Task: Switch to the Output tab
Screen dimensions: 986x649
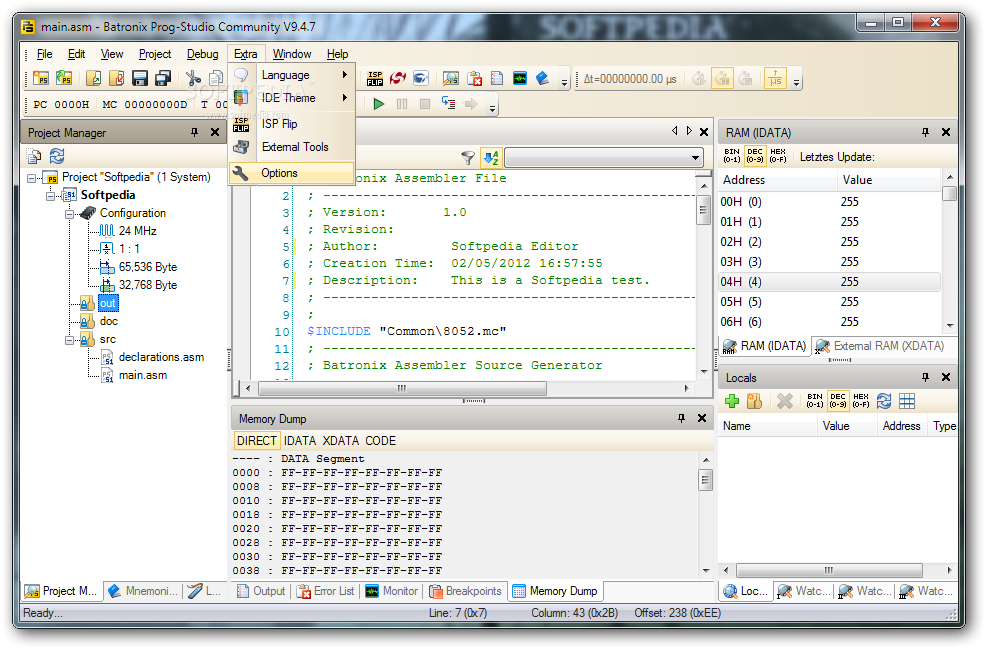Action: click(x=262, y=591)
